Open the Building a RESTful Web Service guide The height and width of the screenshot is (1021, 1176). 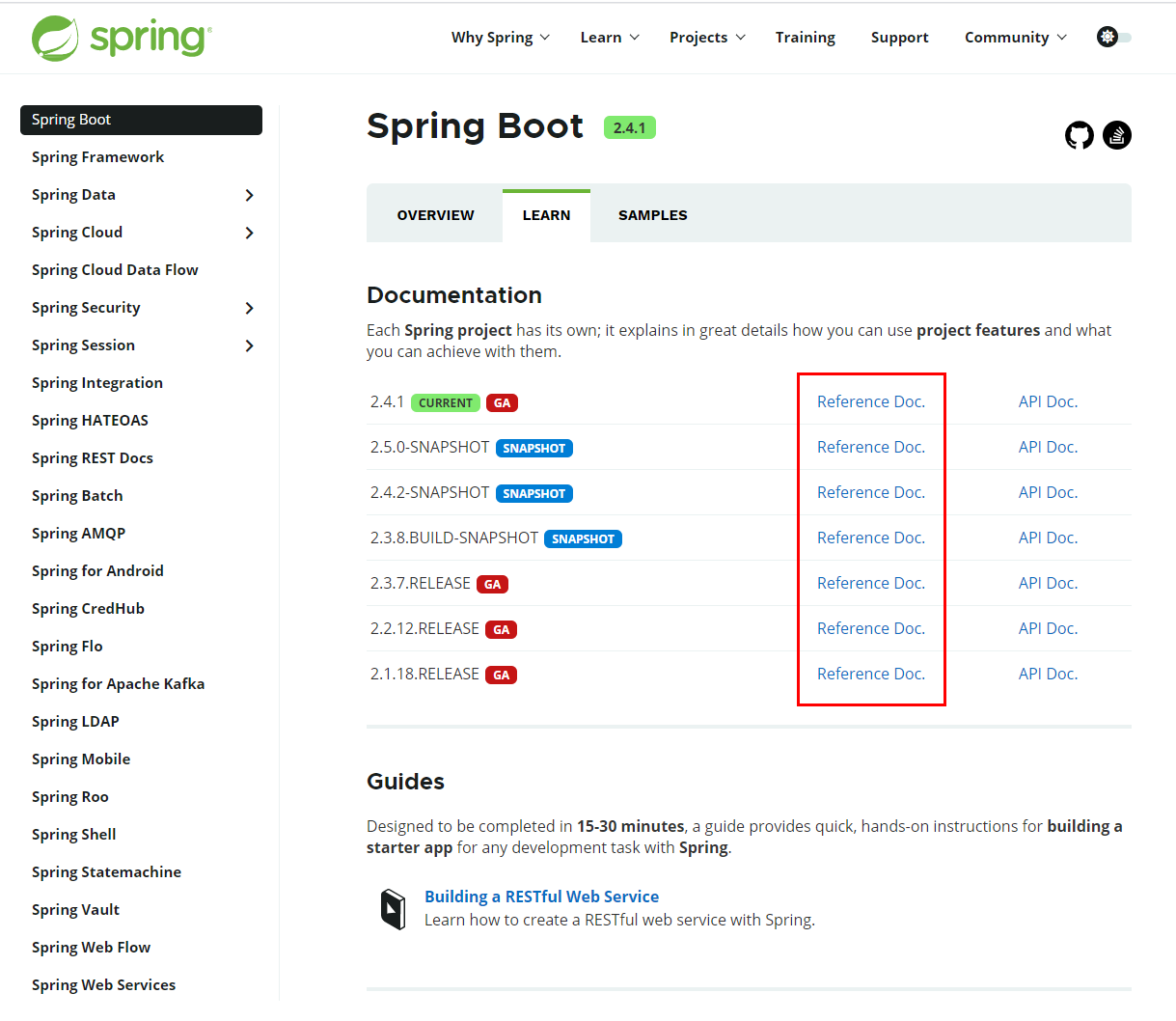[541, 897]
